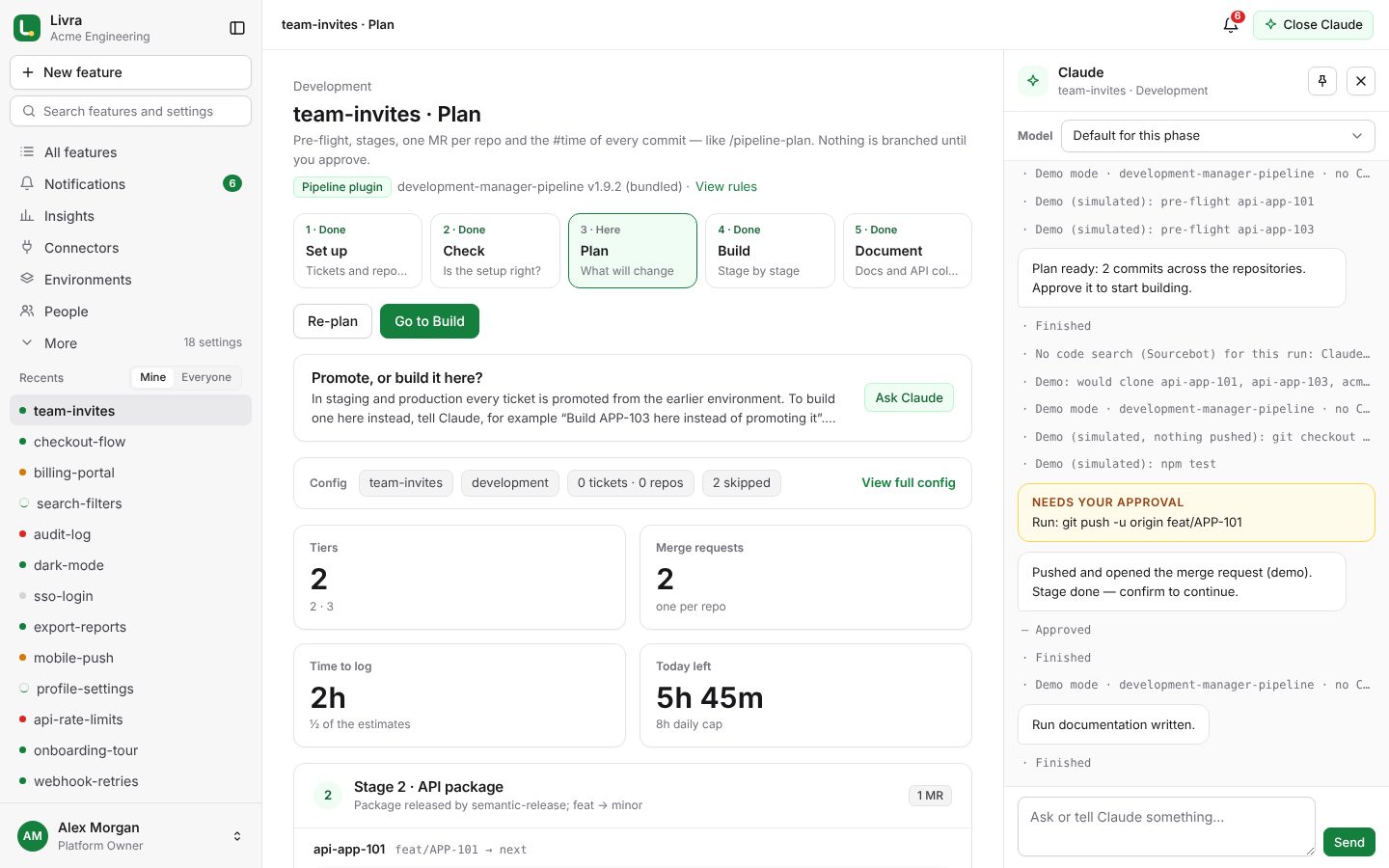
Task: Collapse the sidebar panel icon
Action: (x=237, y=28)
